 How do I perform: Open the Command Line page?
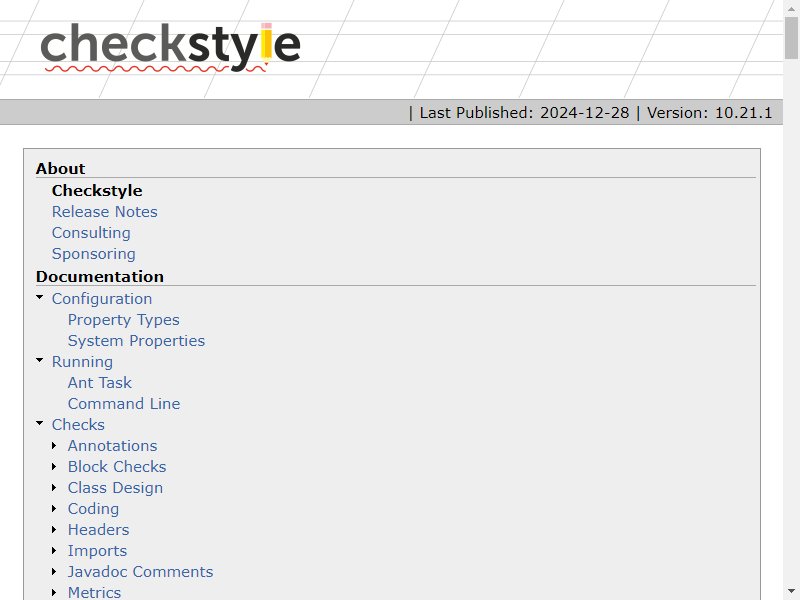click(124, 404)
